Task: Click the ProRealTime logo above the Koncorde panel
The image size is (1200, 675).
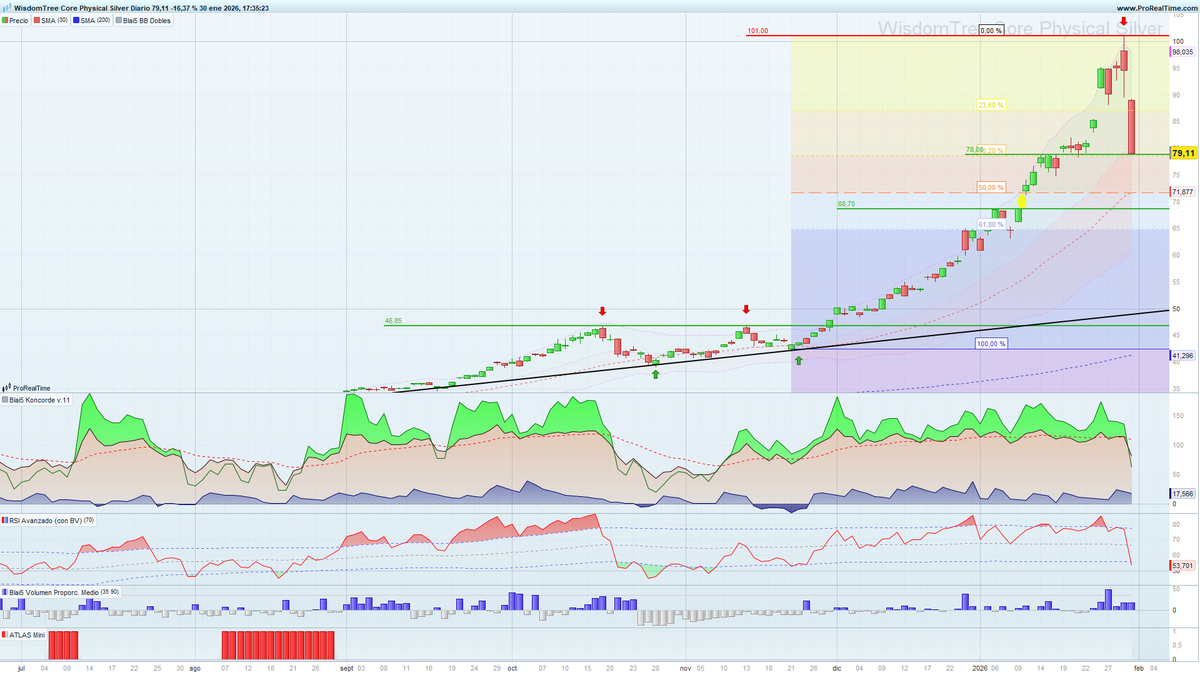Action: (x=26, y=387)
